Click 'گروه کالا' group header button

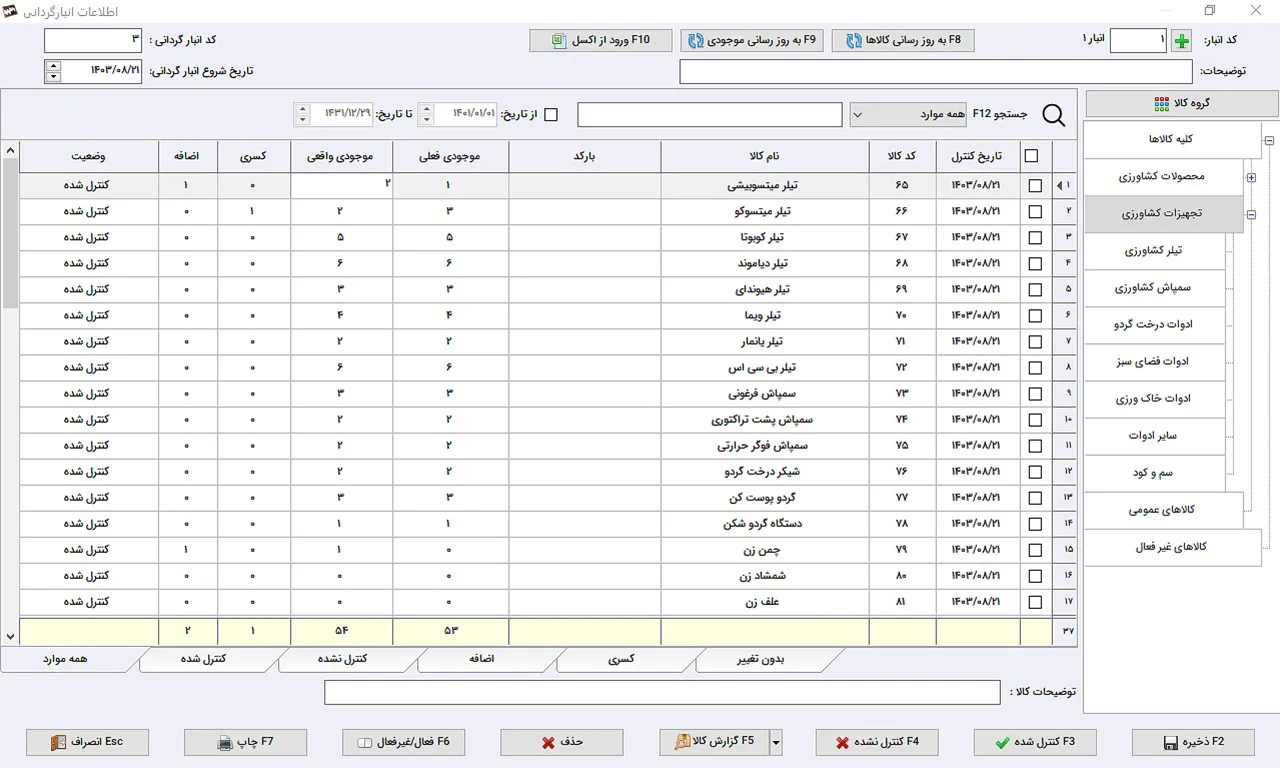point(1182,104)
